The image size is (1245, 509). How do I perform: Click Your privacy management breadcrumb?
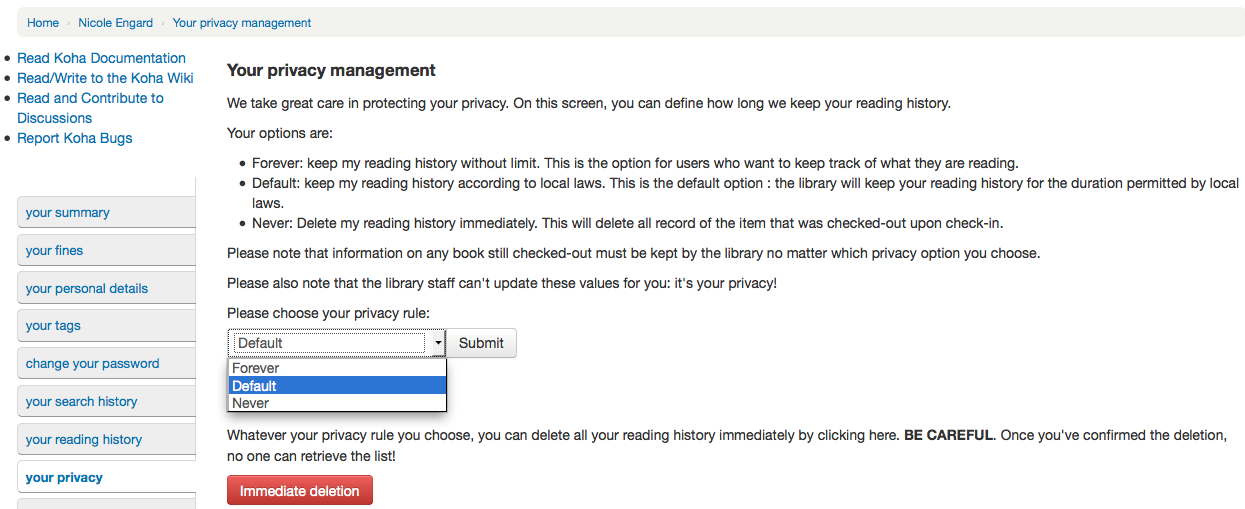click(x=241, y=22)
